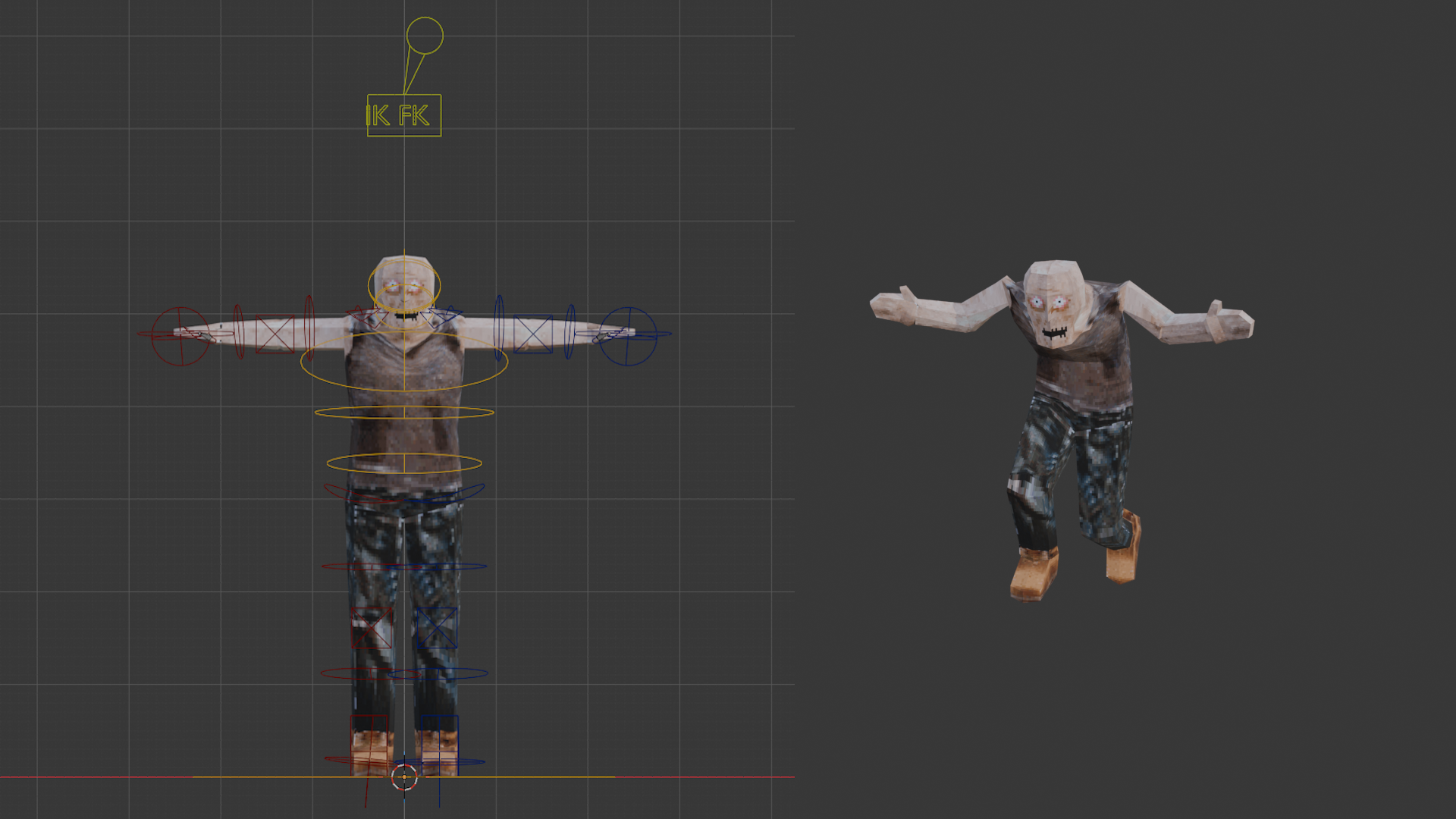Screen dimensions: 1456x819
Task: Select the red forearm ring near the wrist
Action: [x=239, y=331]
